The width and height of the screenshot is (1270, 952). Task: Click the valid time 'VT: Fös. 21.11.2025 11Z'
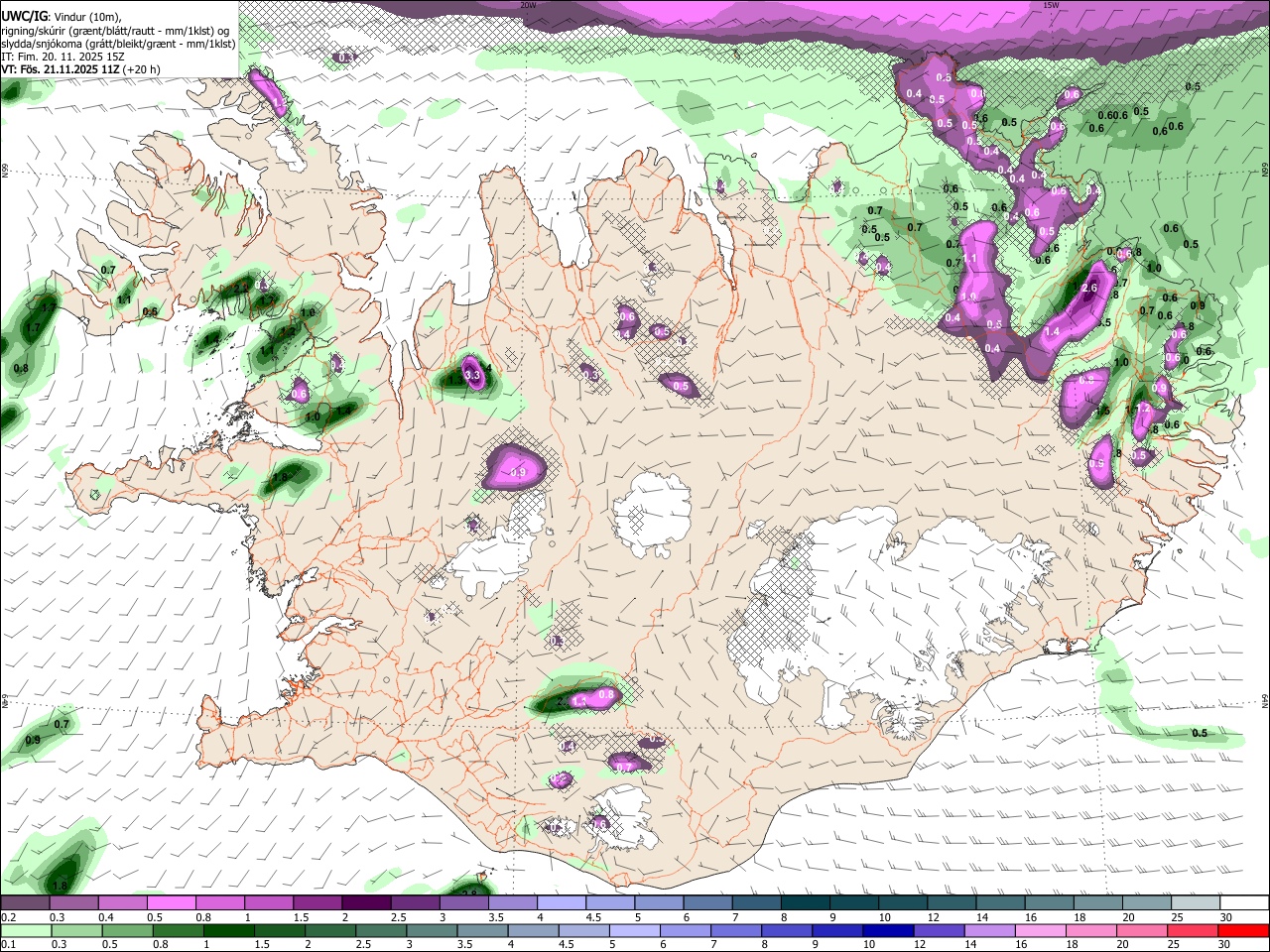pyautogui.click(x=59, y=69)
